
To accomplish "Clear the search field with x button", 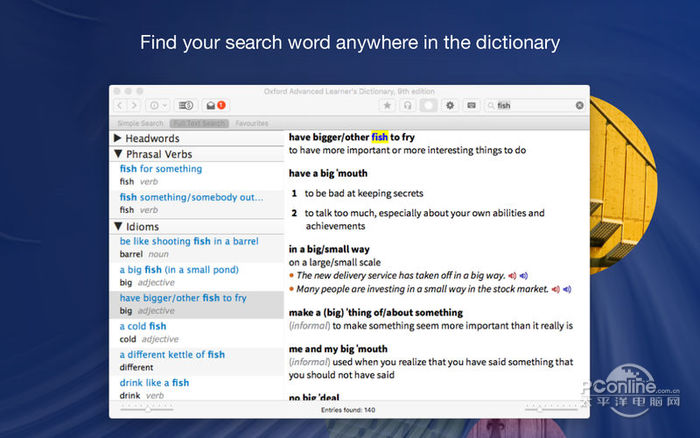I will pos(579,105).
